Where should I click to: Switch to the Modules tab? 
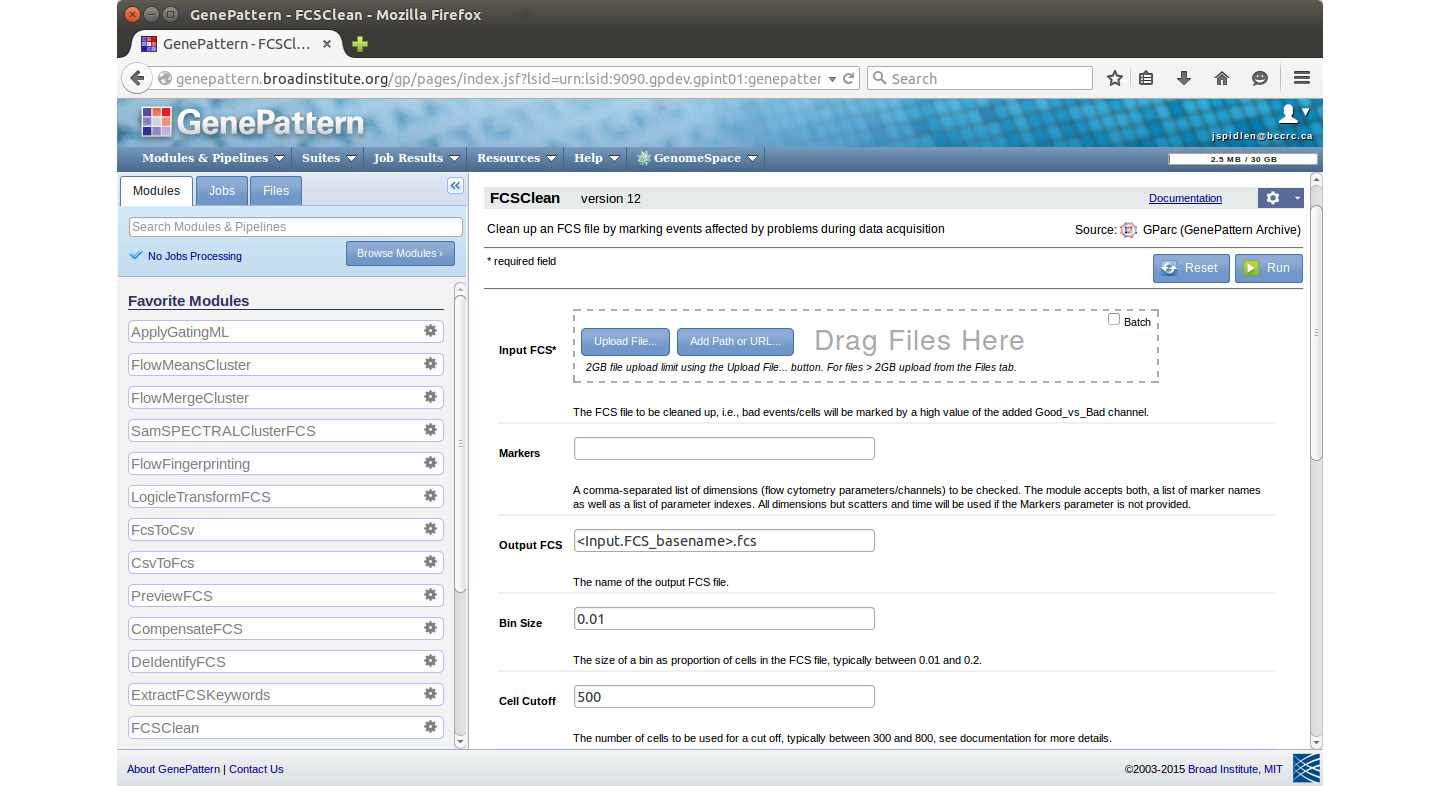(156, 191)
